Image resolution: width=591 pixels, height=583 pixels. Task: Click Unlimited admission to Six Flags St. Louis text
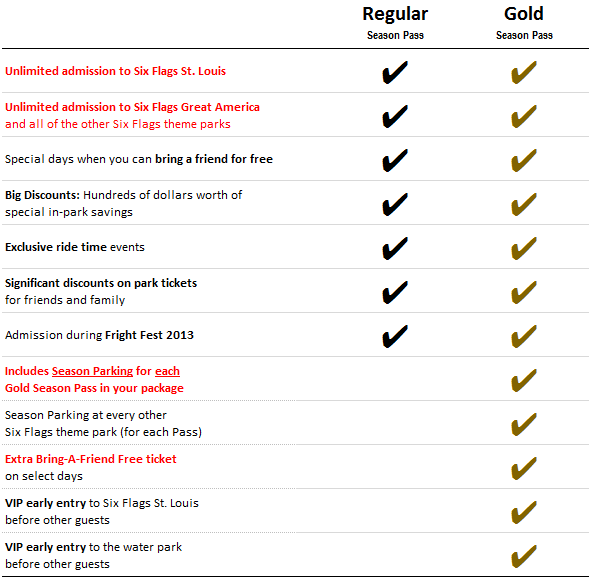(x=115, y=71)
